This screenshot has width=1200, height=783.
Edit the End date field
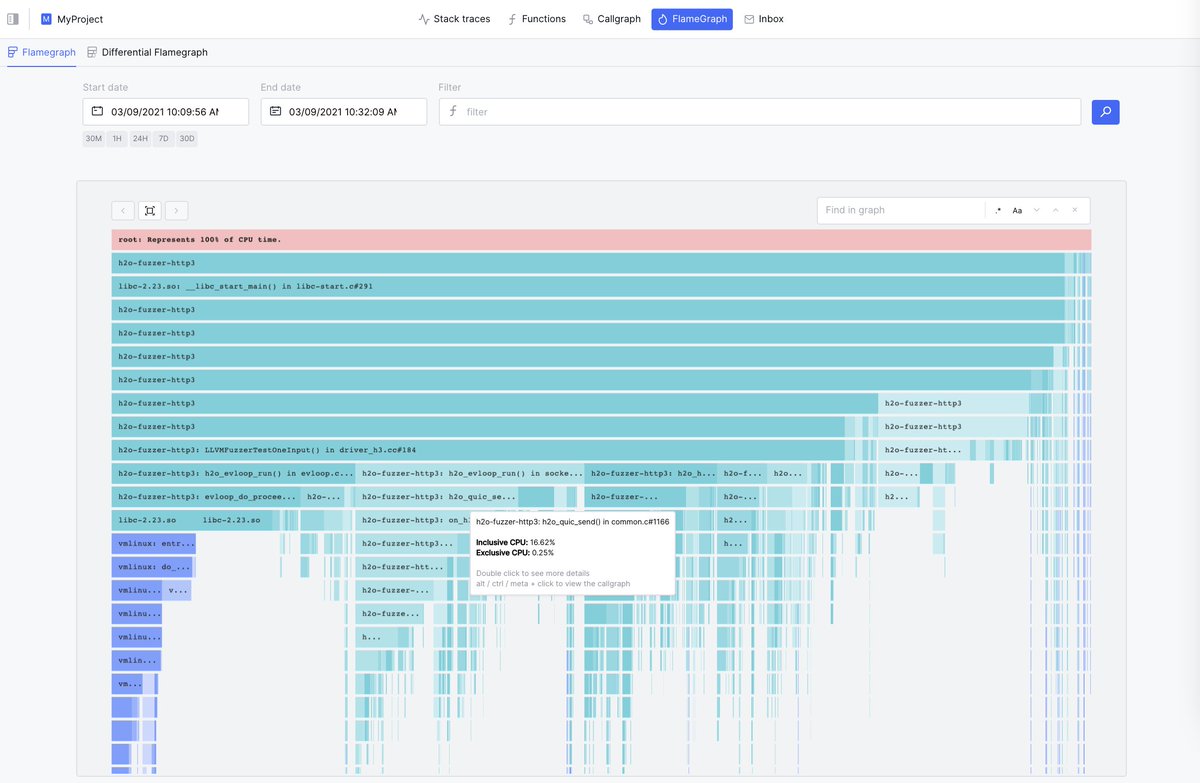(x=344, y=111)
